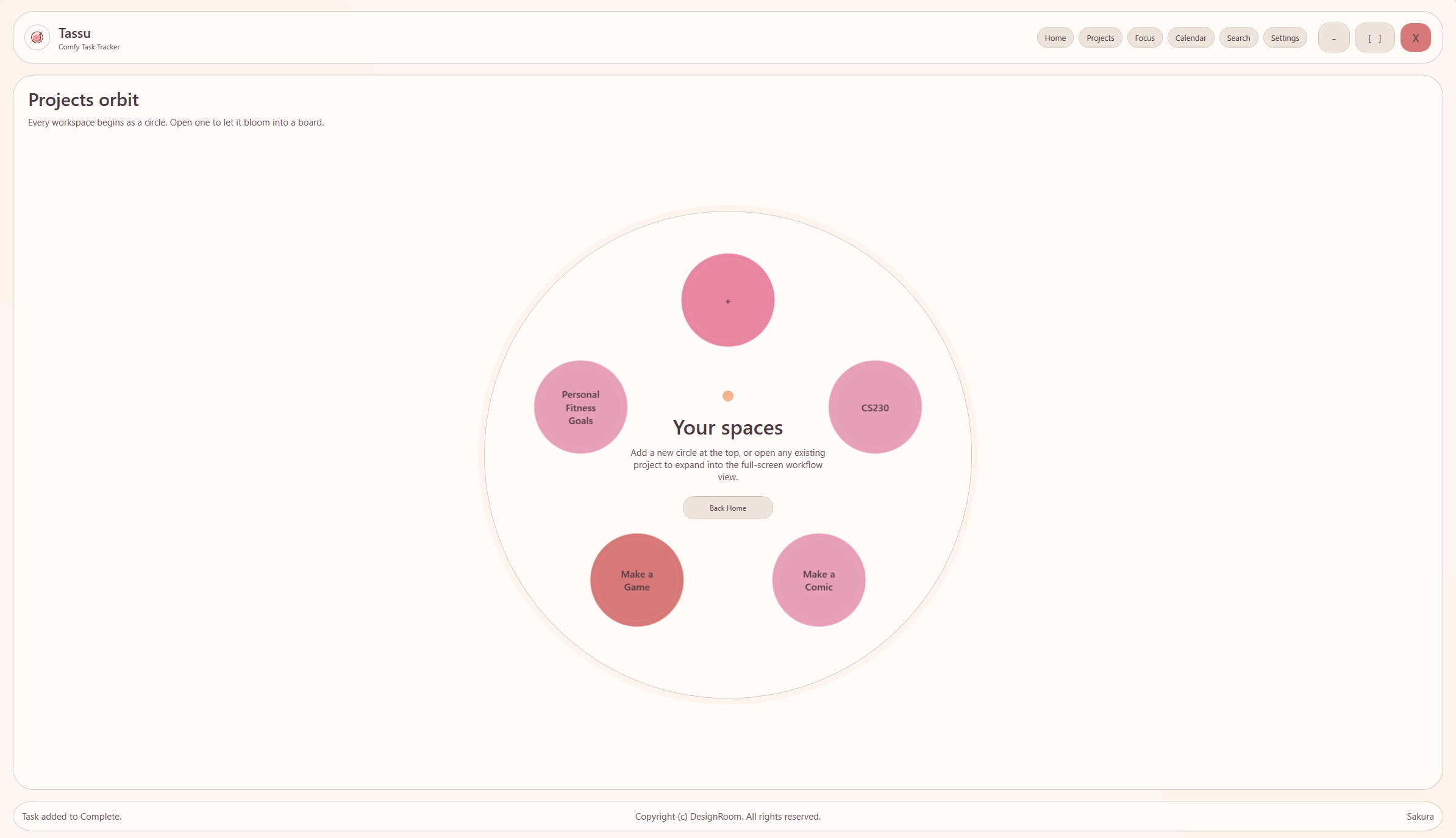Image resolution: width=1456 pixels, height=838 pixels.
Task: Open the Focus page
Action: pos(1144,38)
